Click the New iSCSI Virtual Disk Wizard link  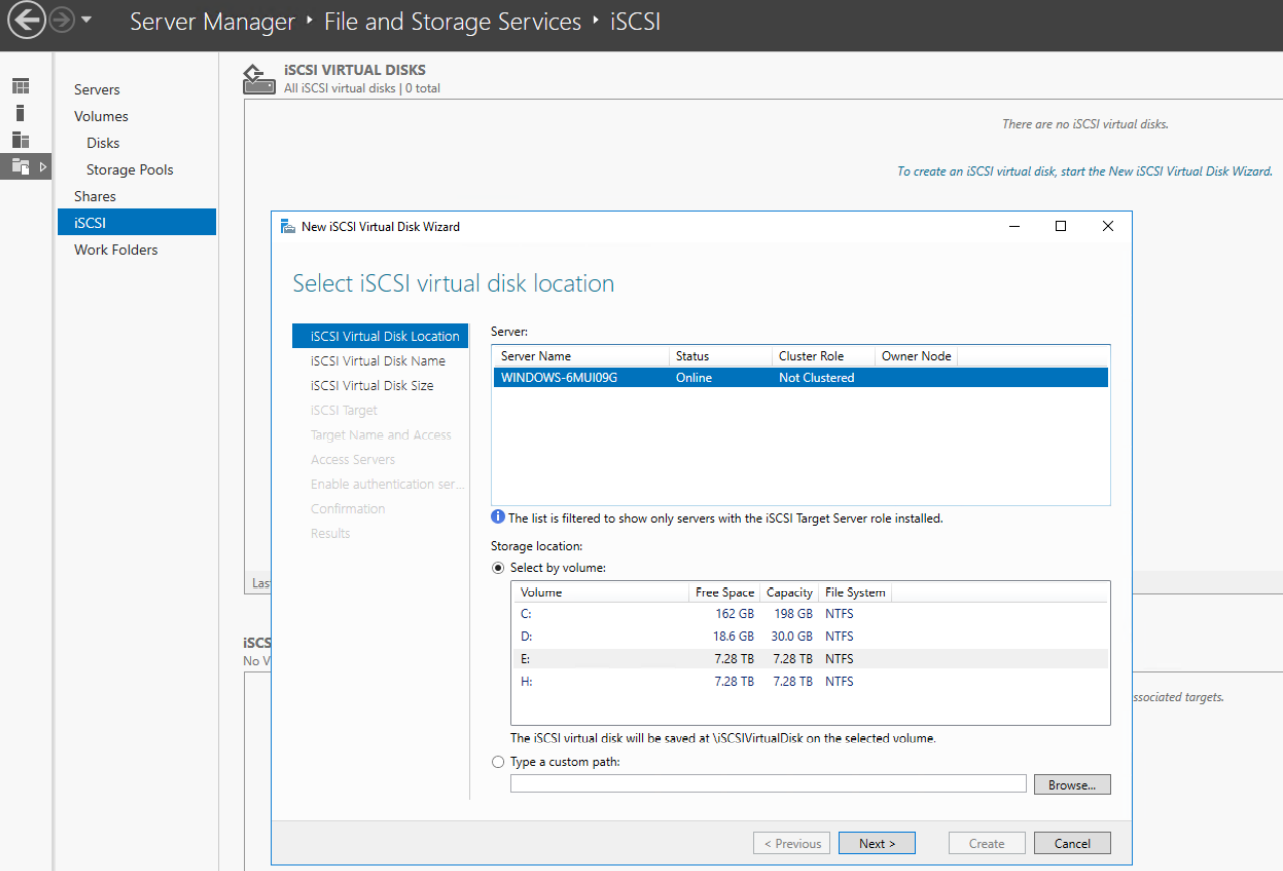tap(1084, 171)
